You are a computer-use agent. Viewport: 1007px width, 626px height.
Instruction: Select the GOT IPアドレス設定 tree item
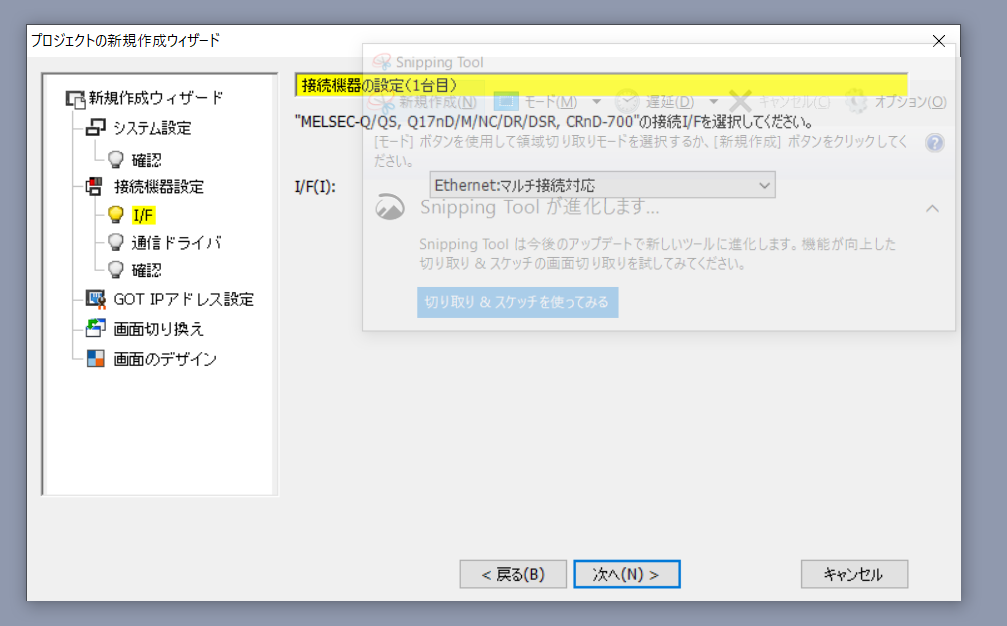(x=183, y=299)
